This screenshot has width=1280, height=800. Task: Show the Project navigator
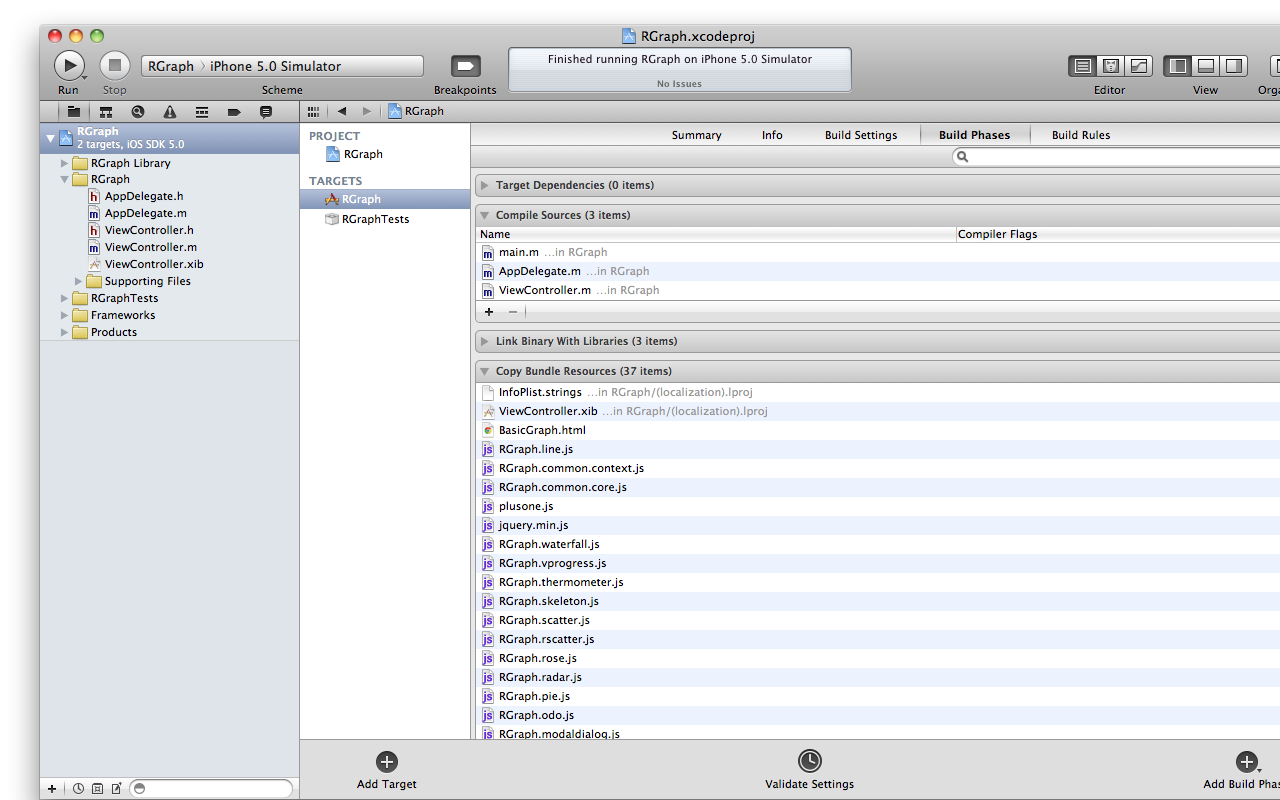74,112
